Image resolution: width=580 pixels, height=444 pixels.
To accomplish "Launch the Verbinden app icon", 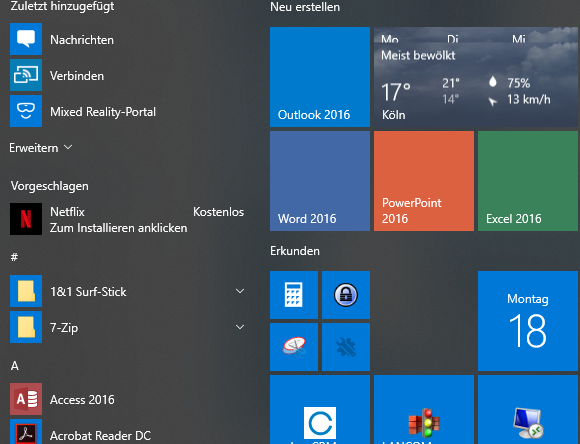I will click(26, 75).
